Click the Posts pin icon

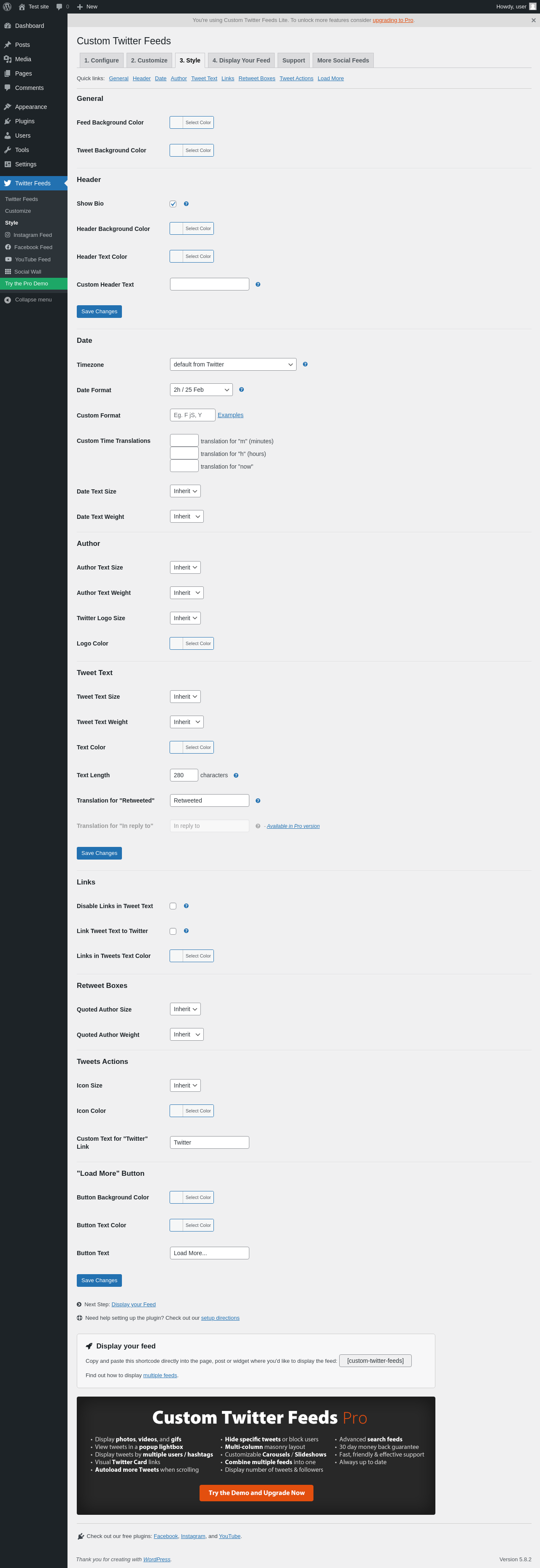8,45
